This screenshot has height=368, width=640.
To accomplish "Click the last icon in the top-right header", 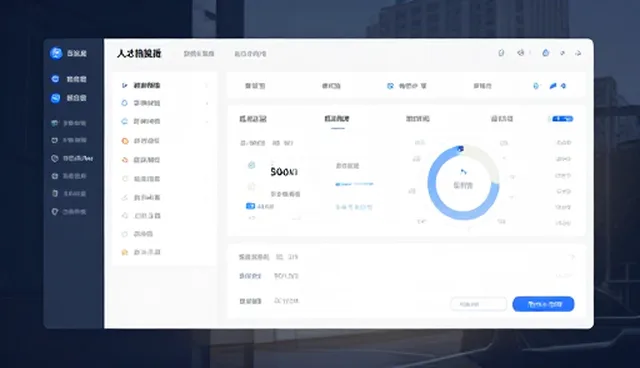I will (578, 53).
